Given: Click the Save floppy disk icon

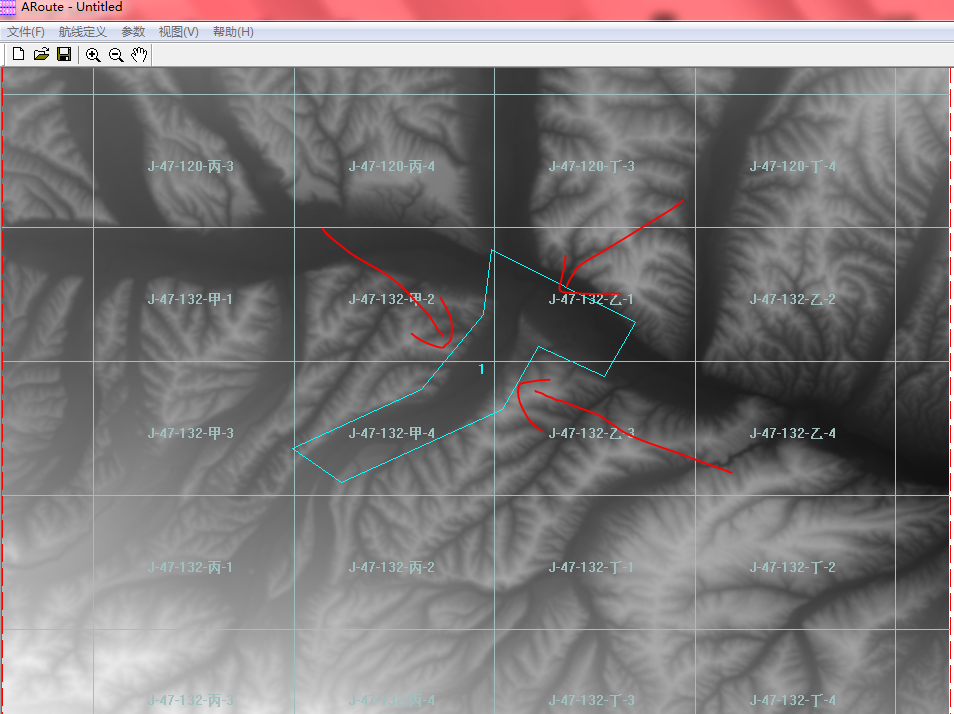Looking at the screenshot, I should [64, 54].
